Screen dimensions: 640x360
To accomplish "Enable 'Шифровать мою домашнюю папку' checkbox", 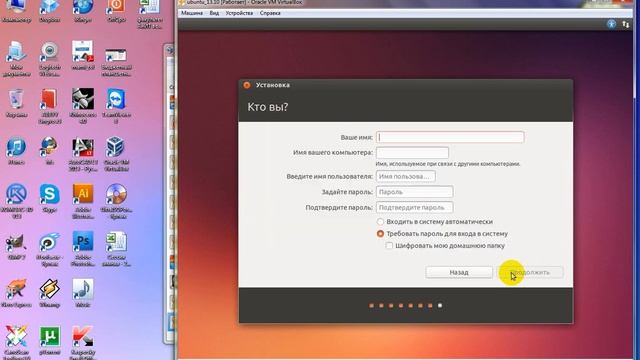I will pos(389,246).
